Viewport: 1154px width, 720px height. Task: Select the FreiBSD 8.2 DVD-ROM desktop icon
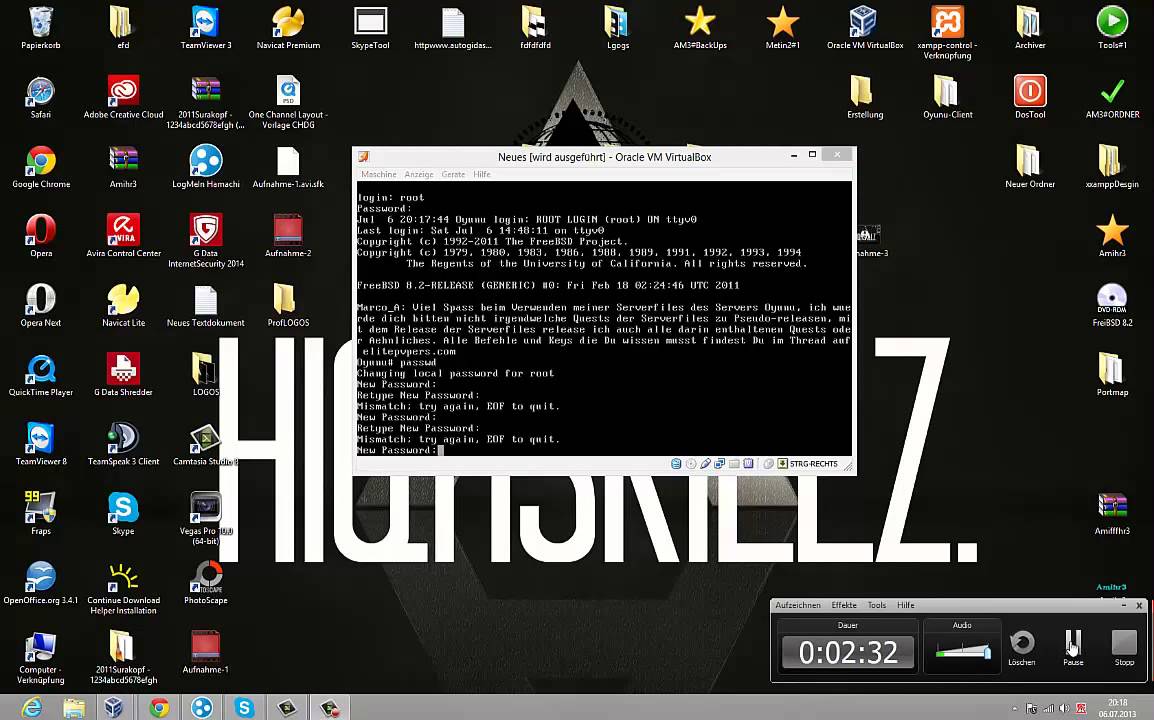click(x=1112, y=305)
